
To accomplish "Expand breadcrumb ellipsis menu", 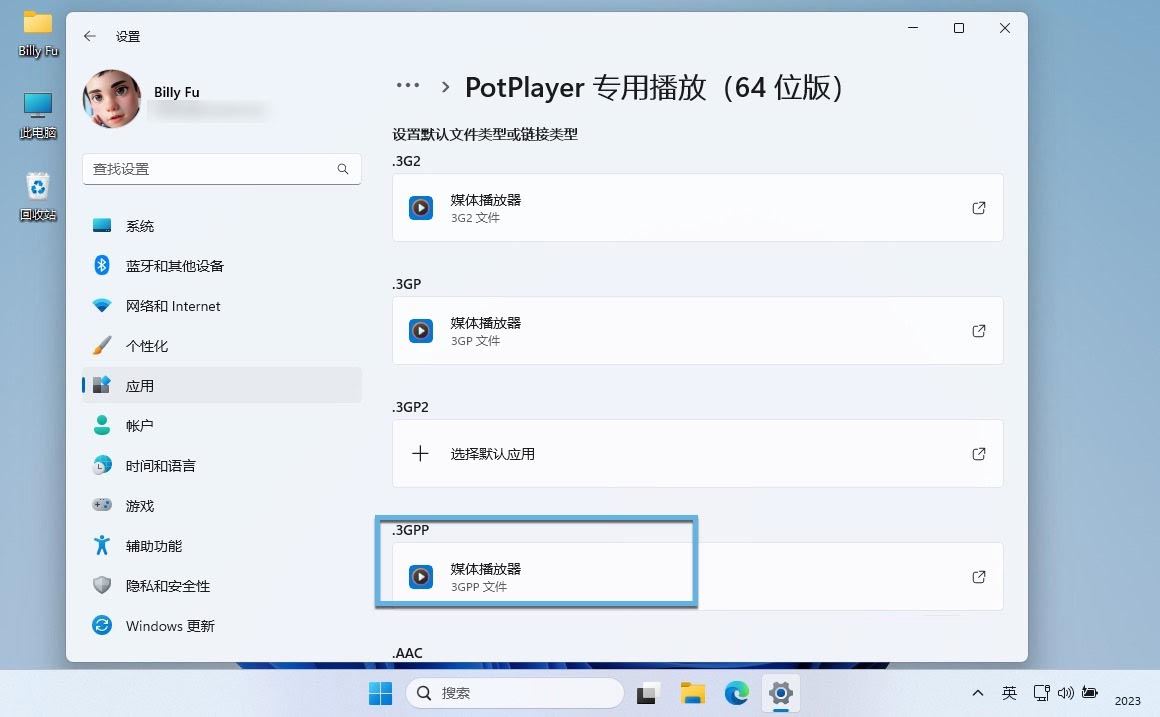I will [x=408, y=86].
